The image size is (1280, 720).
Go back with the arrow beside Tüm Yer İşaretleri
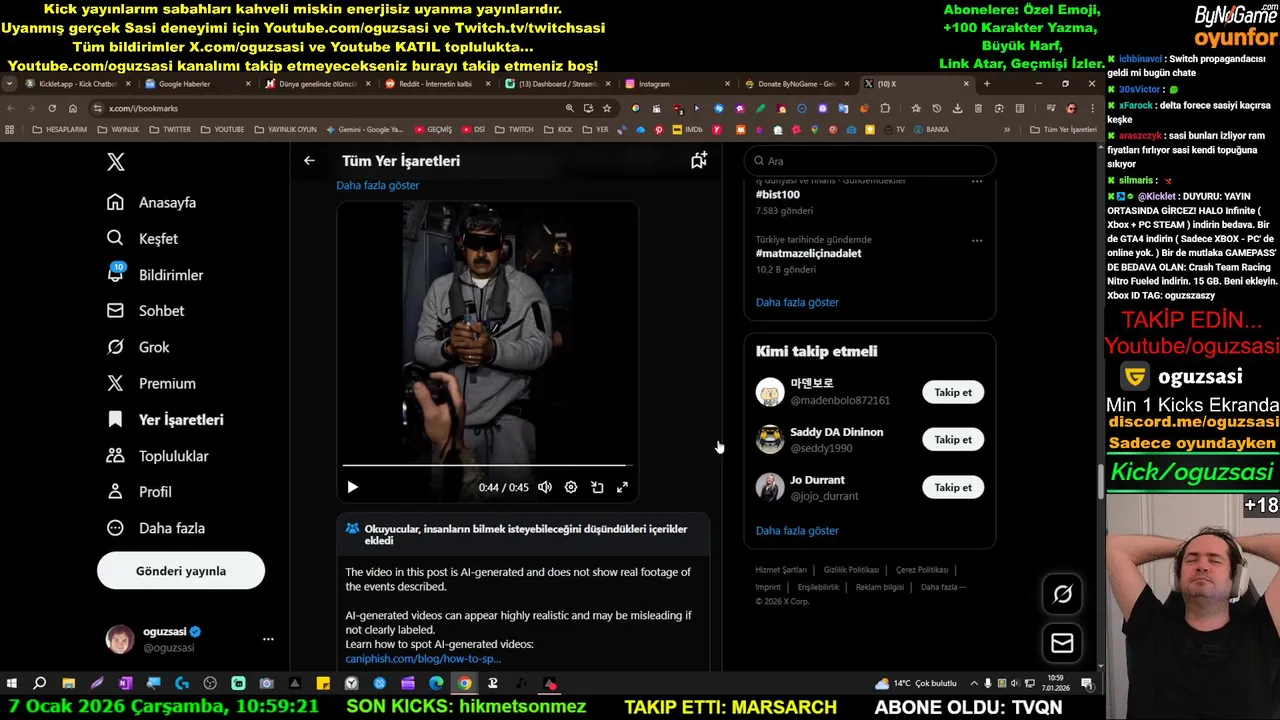click(x=309, y=160)
